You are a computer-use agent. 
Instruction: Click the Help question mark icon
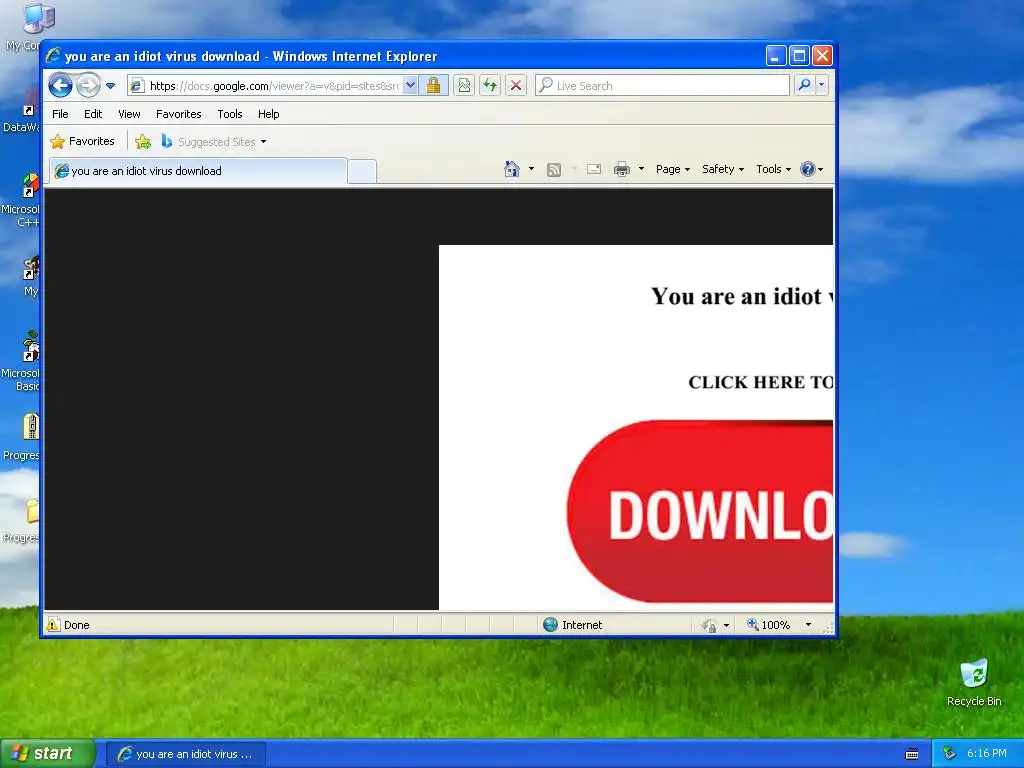(808, 169)
